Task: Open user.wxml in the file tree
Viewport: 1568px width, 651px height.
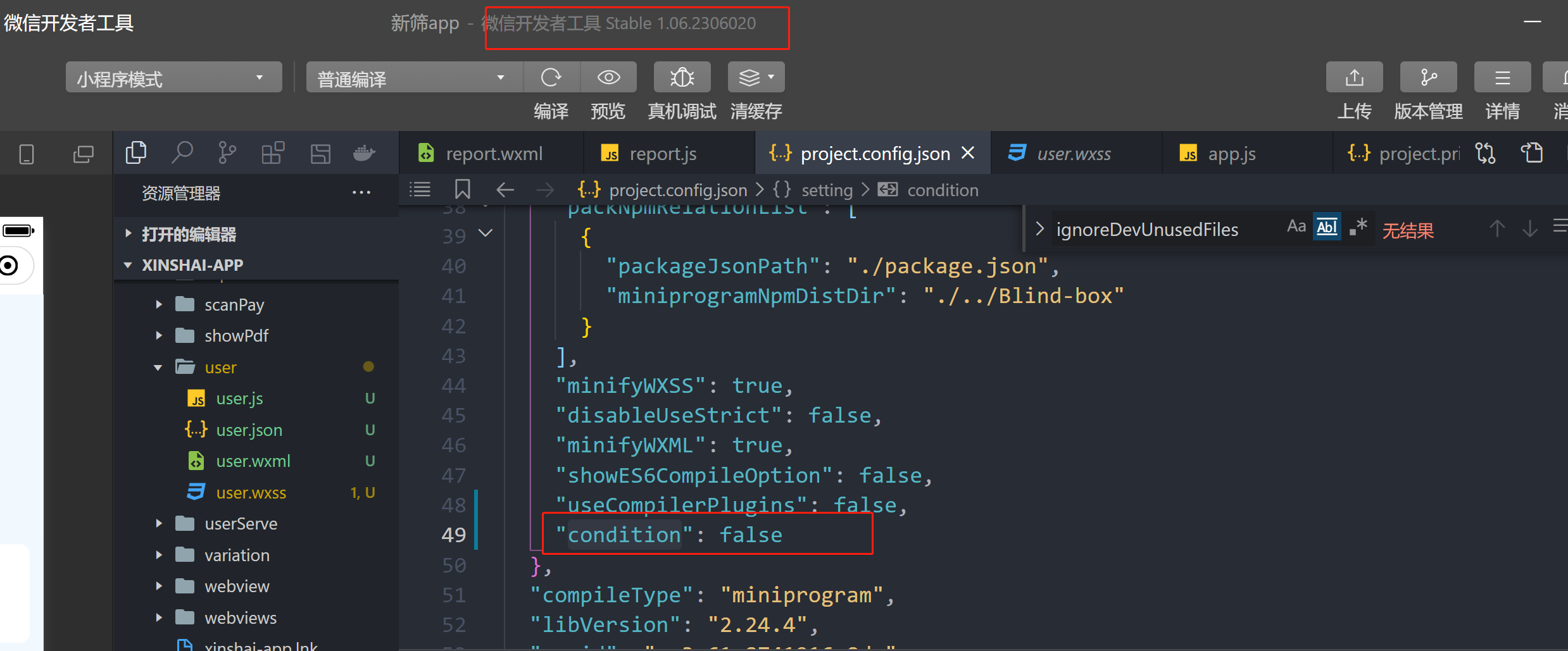Action: (253, 461)
